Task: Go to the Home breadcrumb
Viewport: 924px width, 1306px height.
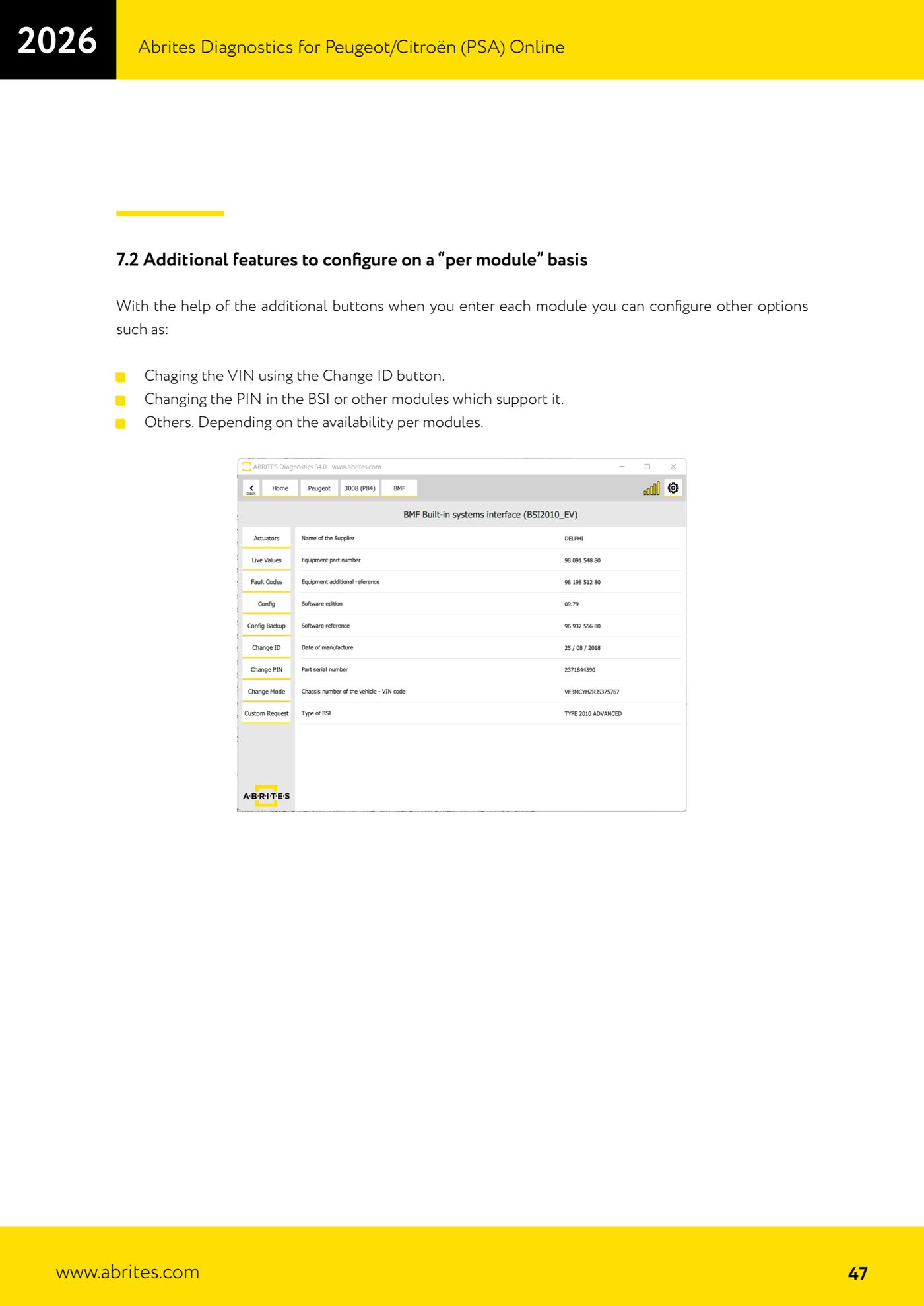Action: coord(280,488)
